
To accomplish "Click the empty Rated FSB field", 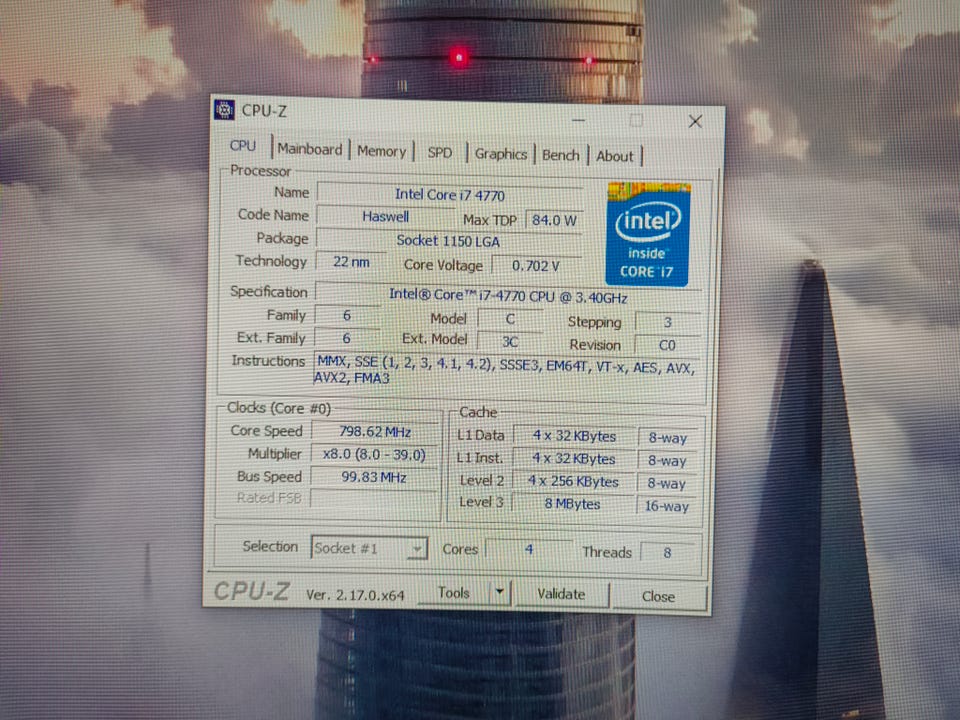I will [373, 499].
